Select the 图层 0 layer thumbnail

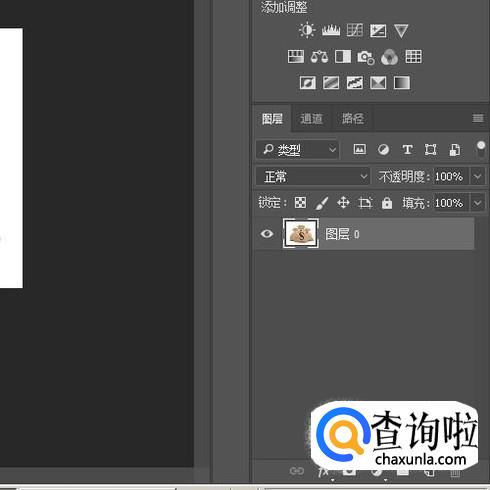[301, 233]
